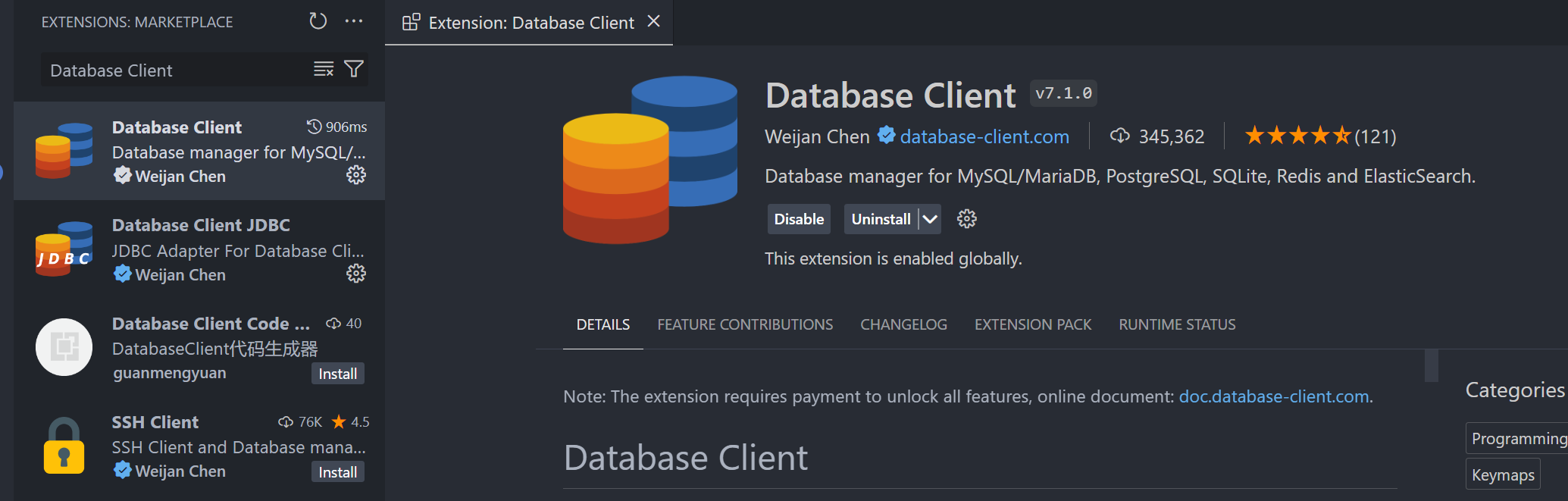1568x501 pixels.
Task: Select Database Client Code generator placeholder icon
Action: click(x=64, y=347)
